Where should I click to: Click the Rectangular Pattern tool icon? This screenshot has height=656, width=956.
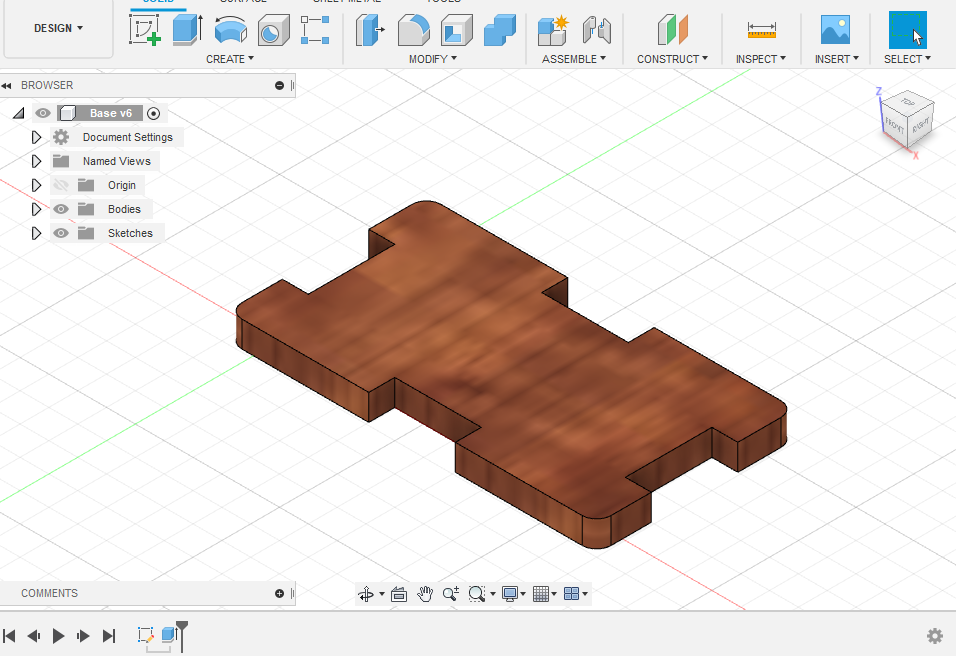[315, 30]
